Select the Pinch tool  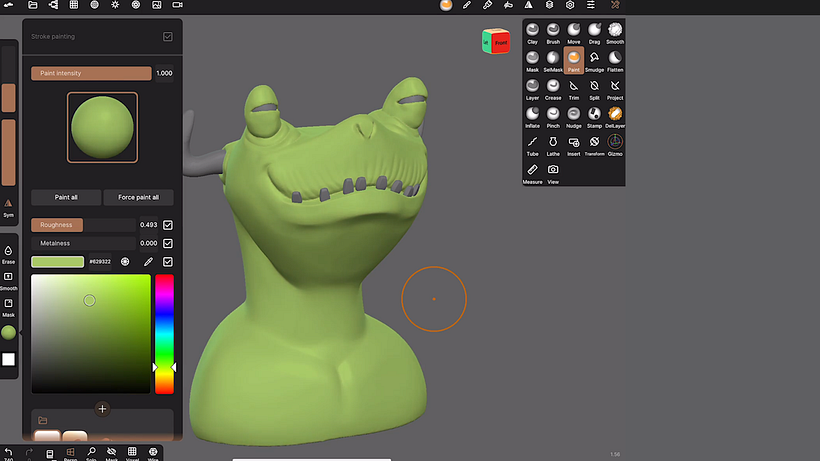pos(553,118)
